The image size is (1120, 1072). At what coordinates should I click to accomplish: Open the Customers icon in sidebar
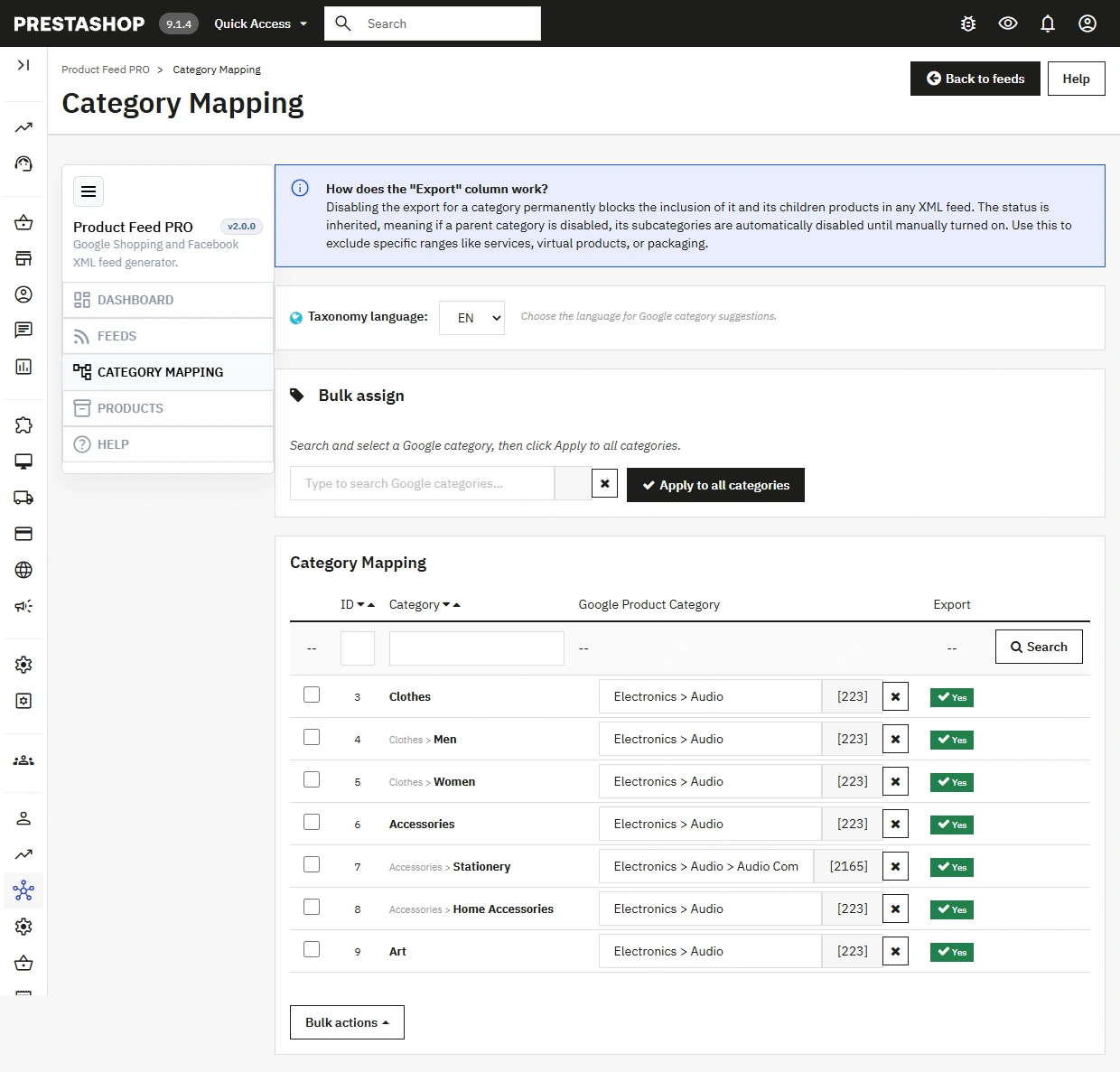[23, 294]
